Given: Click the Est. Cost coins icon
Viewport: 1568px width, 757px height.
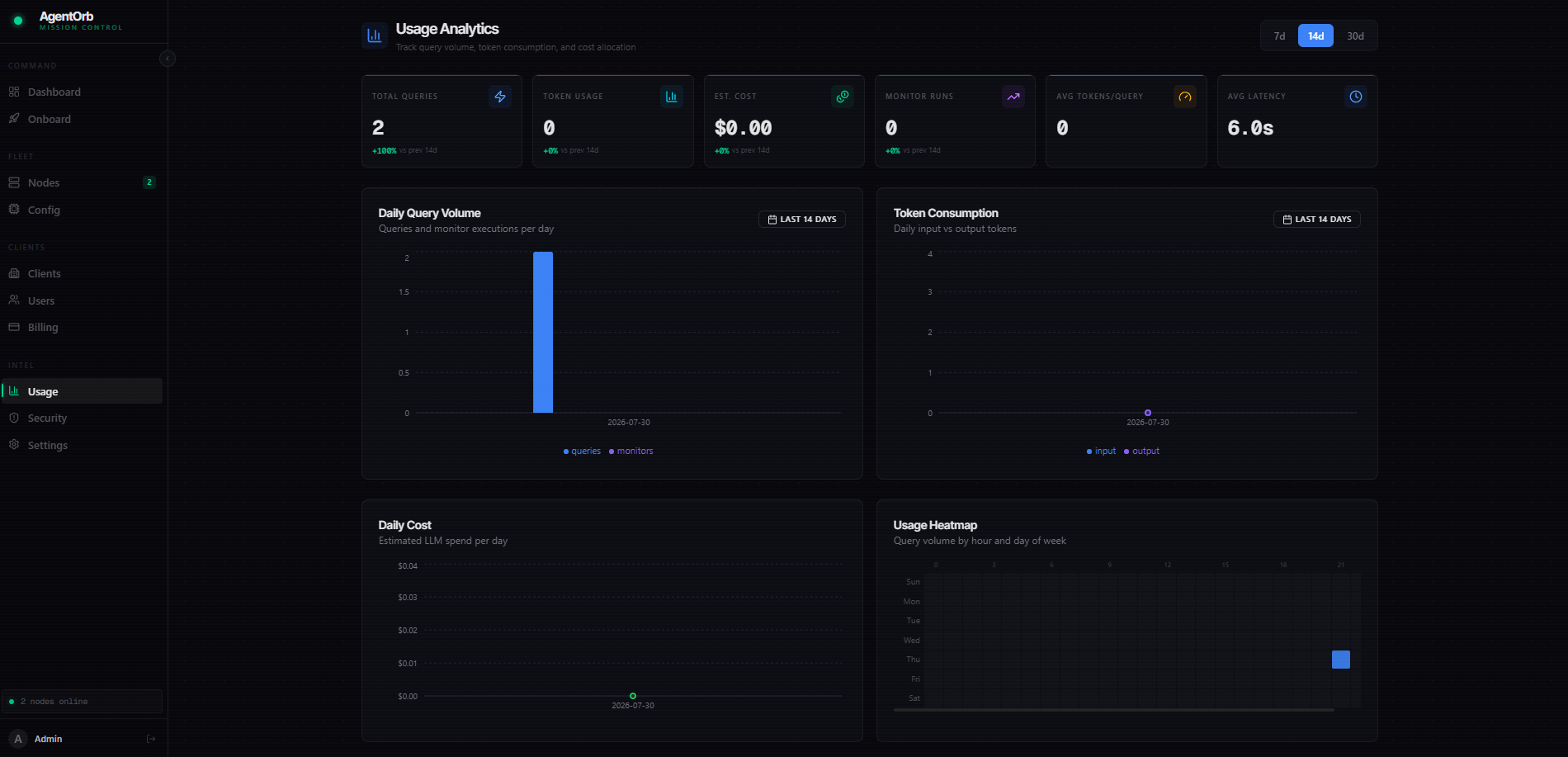Looking at the screenshot, I should (843, 97).
